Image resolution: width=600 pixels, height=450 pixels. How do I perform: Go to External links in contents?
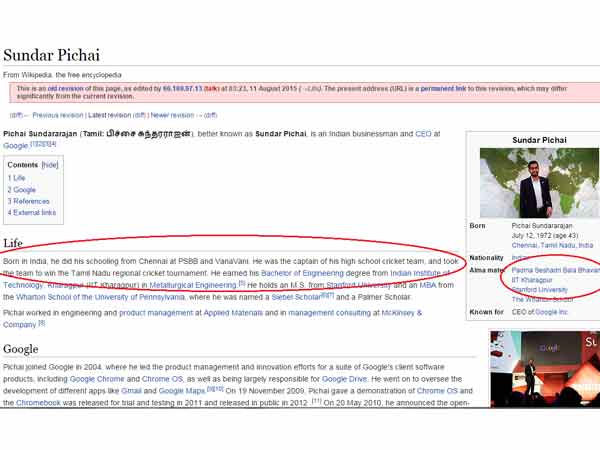pyautogui.click(x=34, y=213)
